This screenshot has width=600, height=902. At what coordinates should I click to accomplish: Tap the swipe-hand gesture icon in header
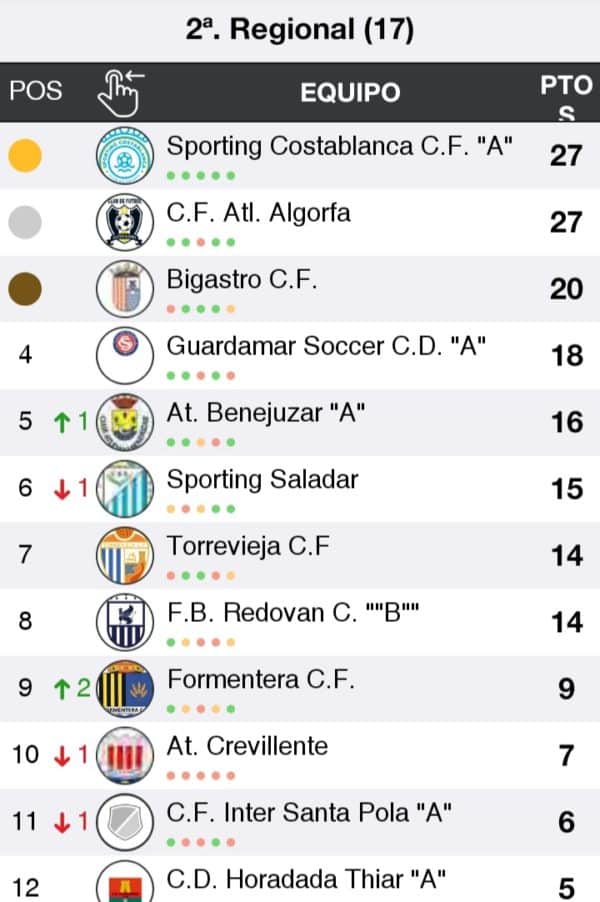tap(120, 93)
